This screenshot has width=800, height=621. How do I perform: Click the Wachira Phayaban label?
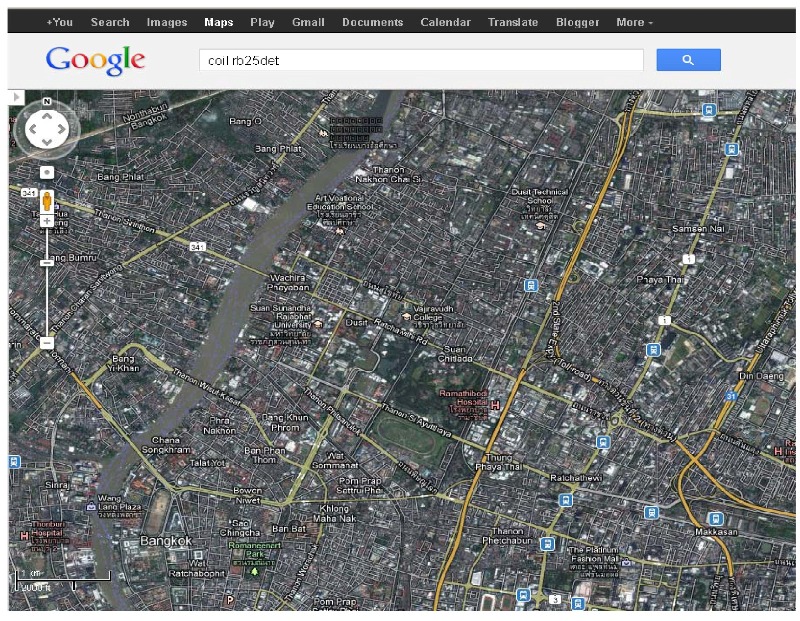(288, 282)
